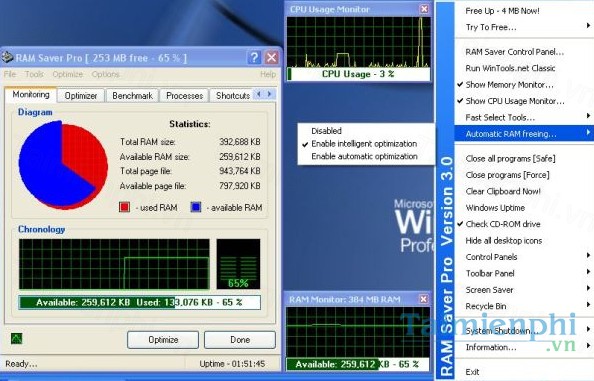Open the Help menu
594x381 pixels.
pos(268,74)
